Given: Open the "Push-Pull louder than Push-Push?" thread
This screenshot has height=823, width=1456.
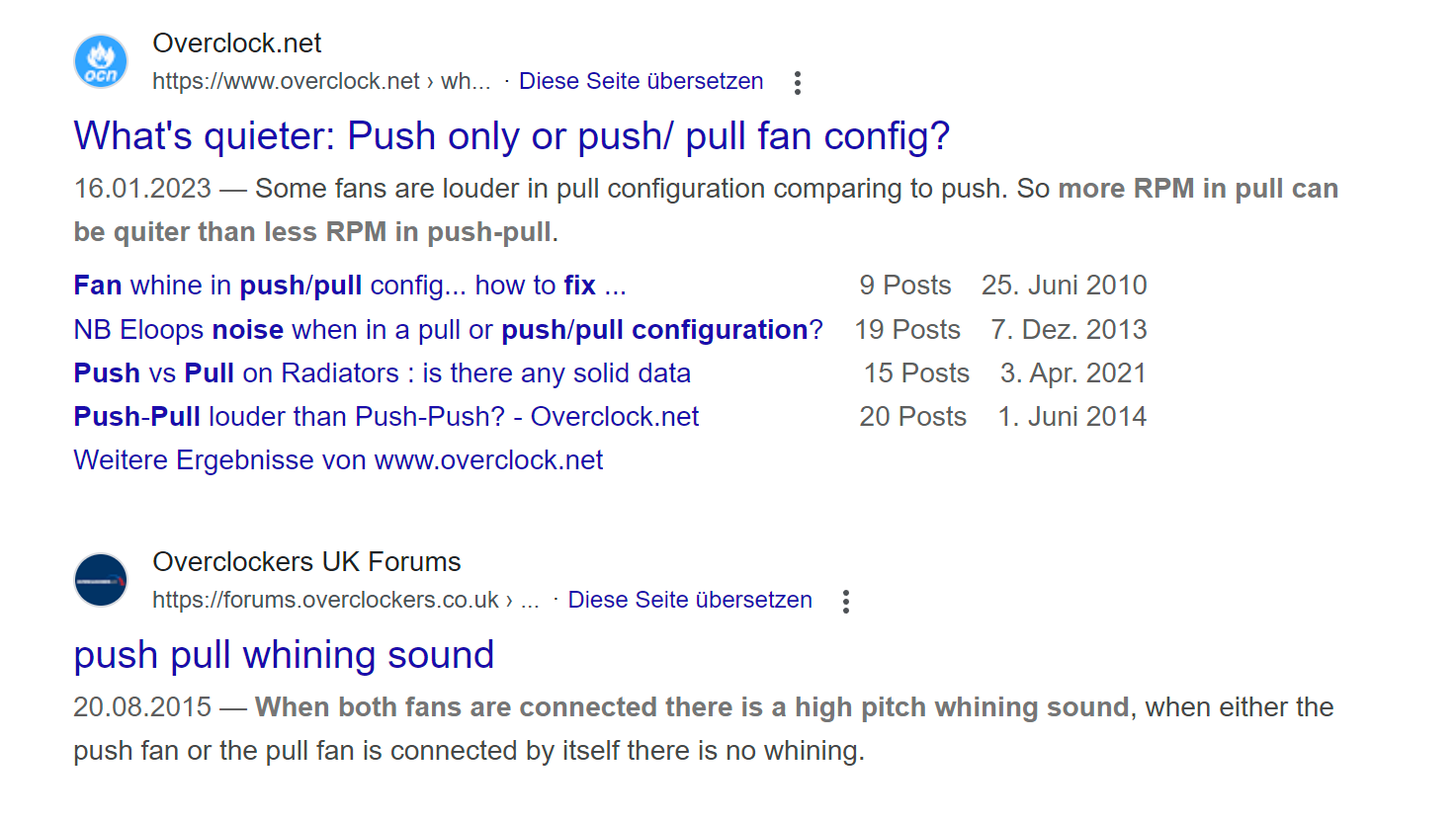Looking at the screenshot, I should click(x=385, y=417).
